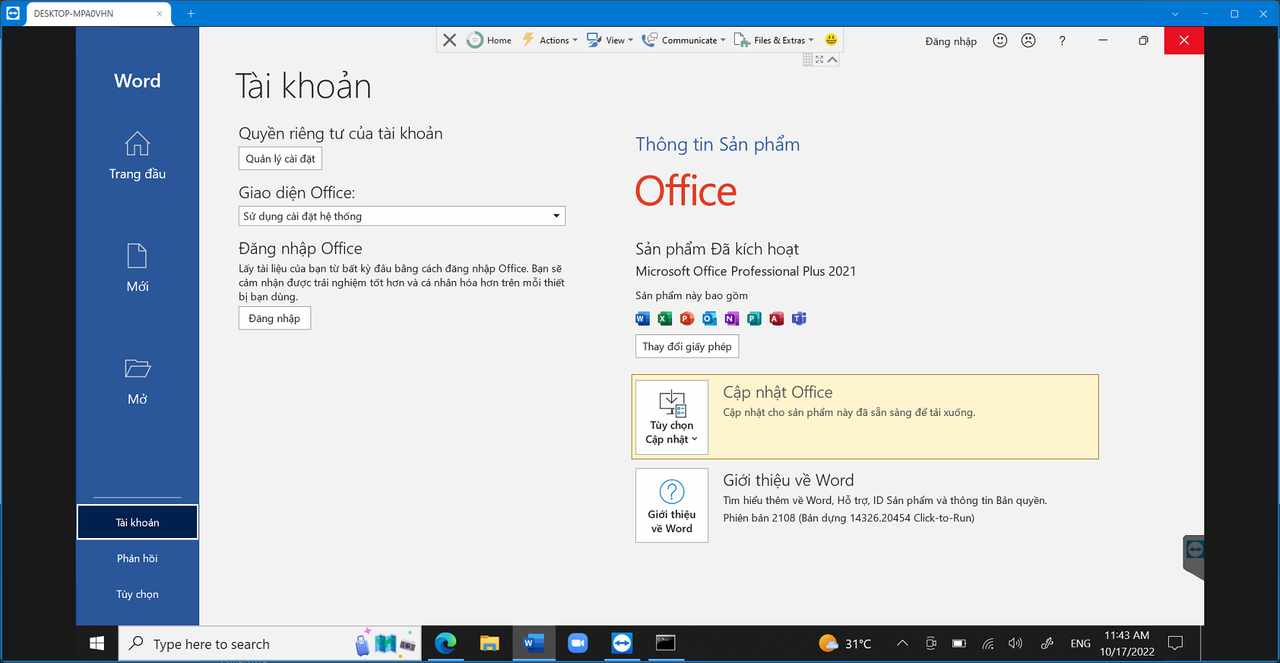Click the OneNote product icon

click(x=732, y=319)
